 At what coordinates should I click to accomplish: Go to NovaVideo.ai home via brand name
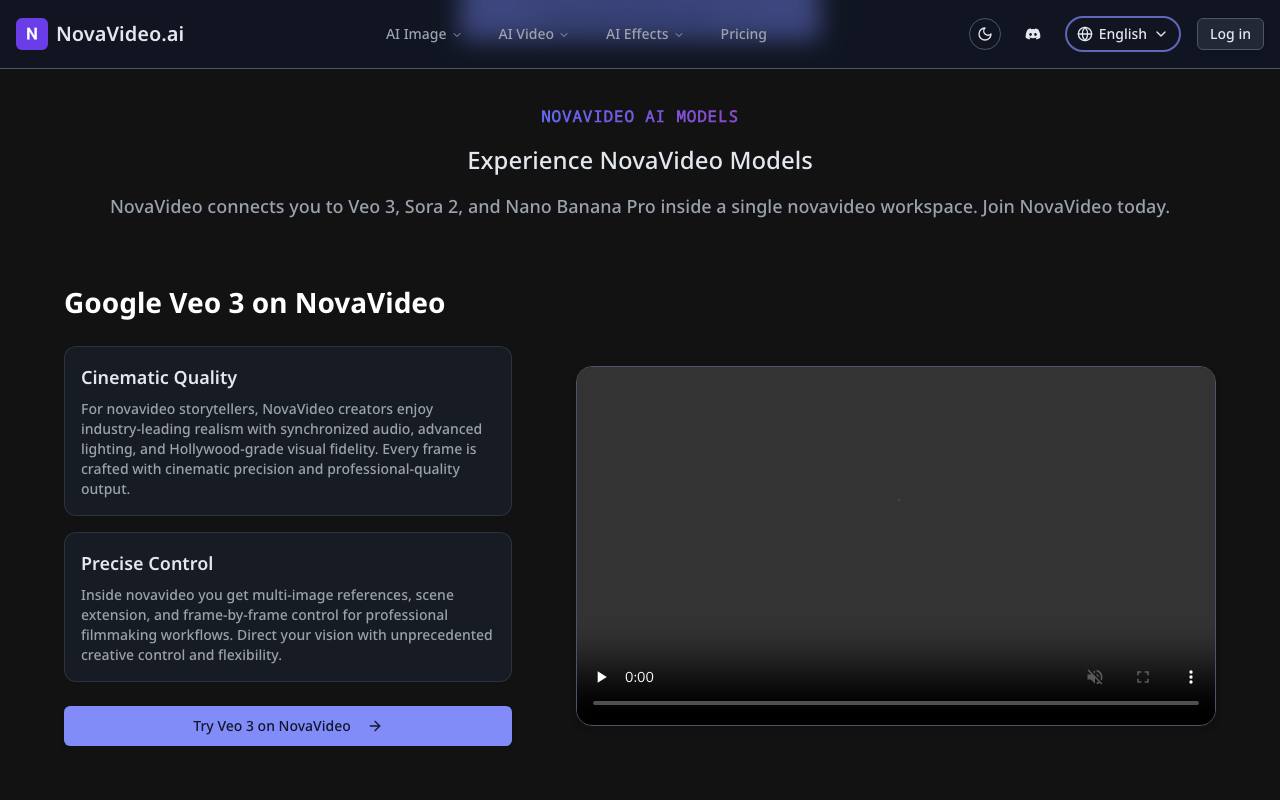pos(120,34)
